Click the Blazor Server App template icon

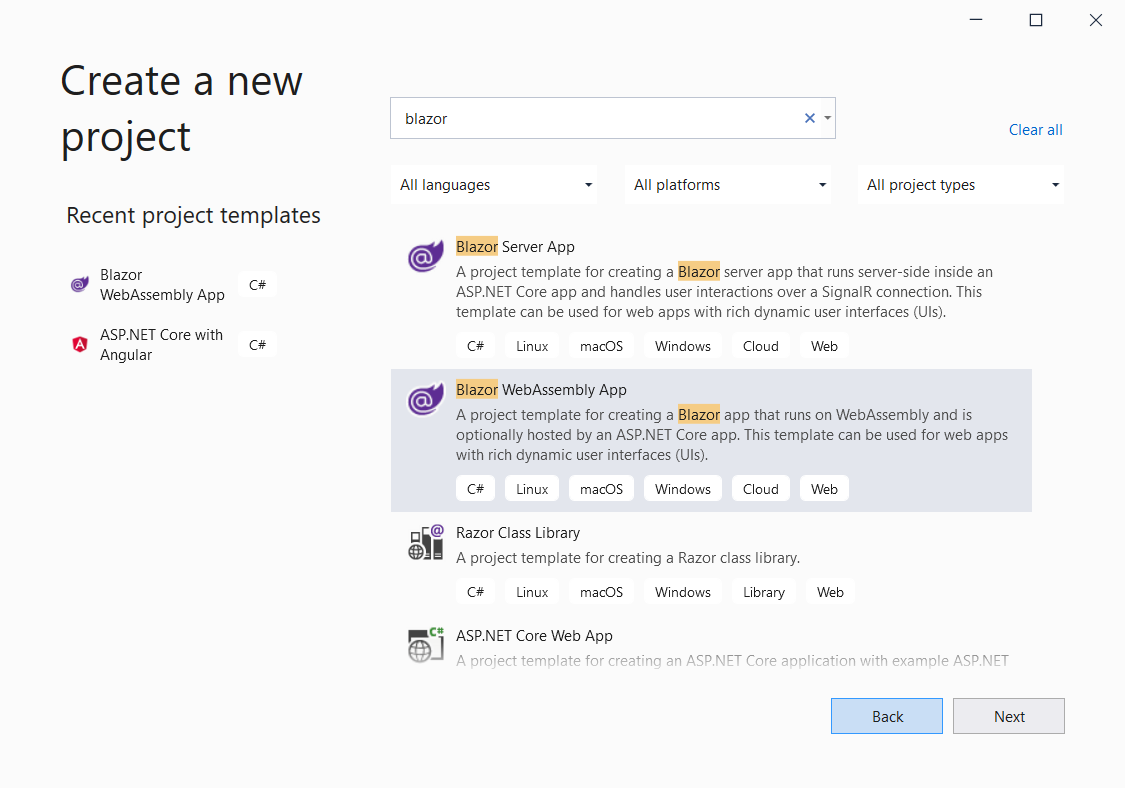(x=425, y=256)
